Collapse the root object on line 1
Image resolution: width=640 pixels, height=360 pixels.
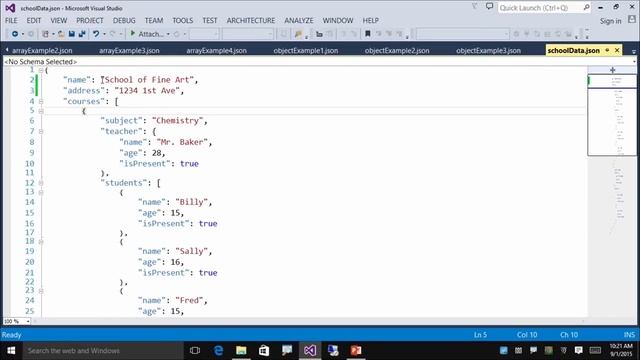[x=41, y=71]
